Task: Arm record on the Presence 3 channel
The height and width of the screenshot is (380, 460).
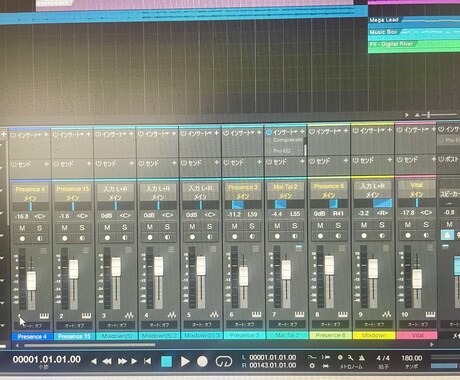Action: coord(235,237)
